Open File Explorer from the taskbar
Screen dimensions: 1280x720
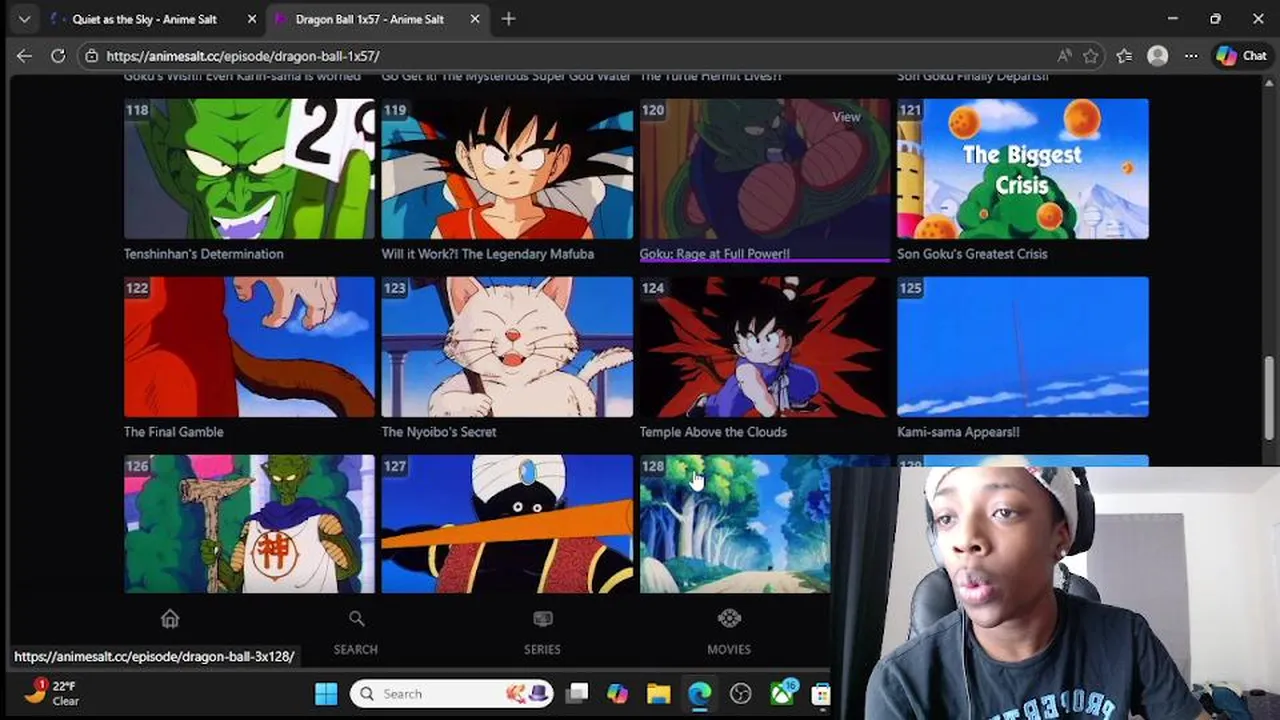tap(658, 694)
